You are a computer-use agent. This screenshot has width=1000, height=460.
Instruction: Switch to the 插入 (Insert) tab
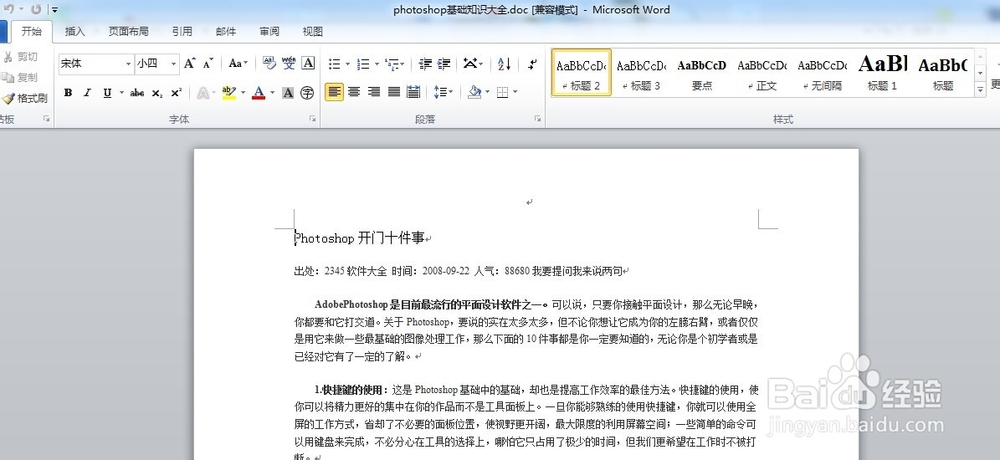75,31
